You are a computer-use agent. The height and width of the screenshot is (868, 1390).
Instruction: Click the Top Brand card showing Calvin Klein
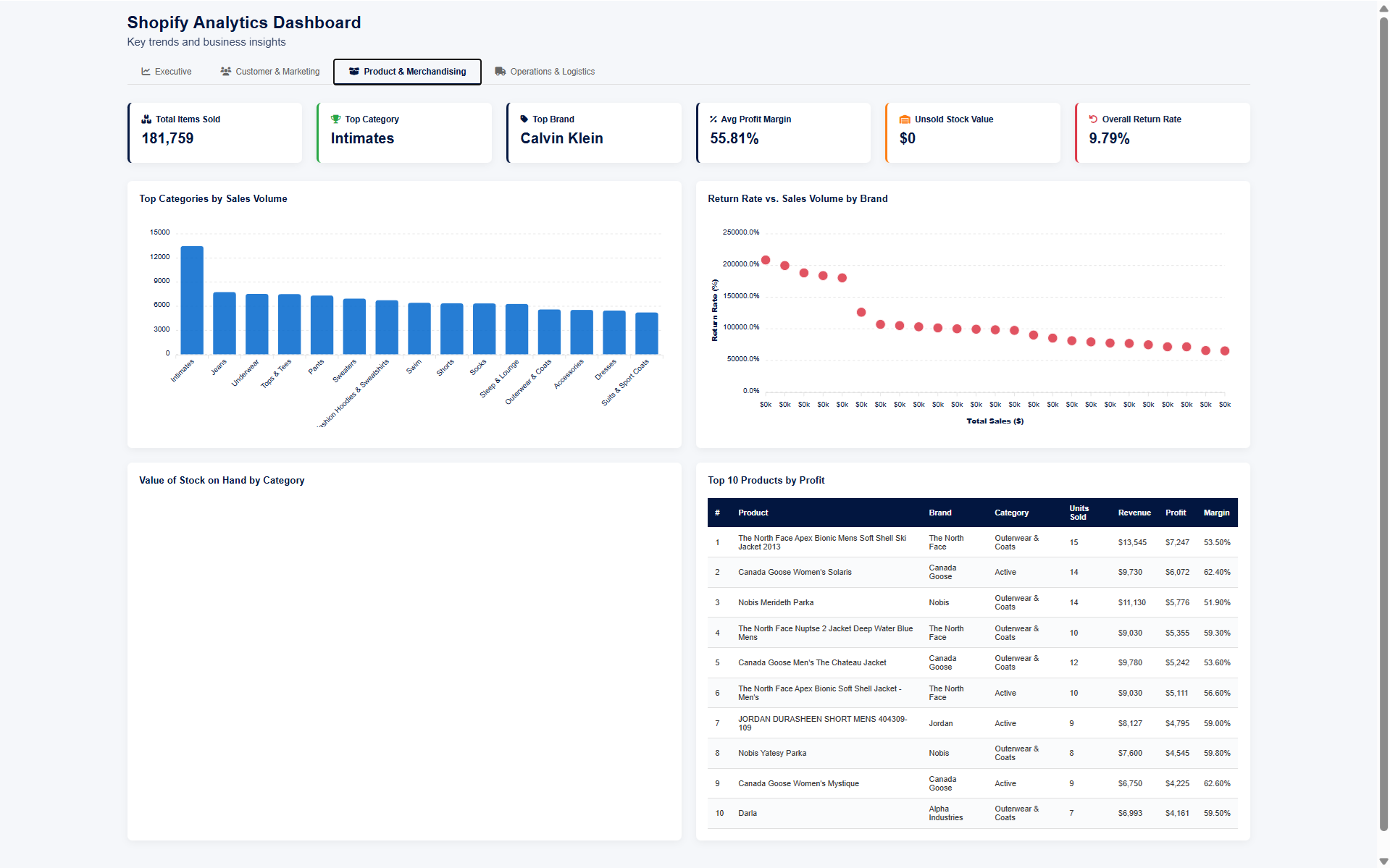[x=594, y=132]
